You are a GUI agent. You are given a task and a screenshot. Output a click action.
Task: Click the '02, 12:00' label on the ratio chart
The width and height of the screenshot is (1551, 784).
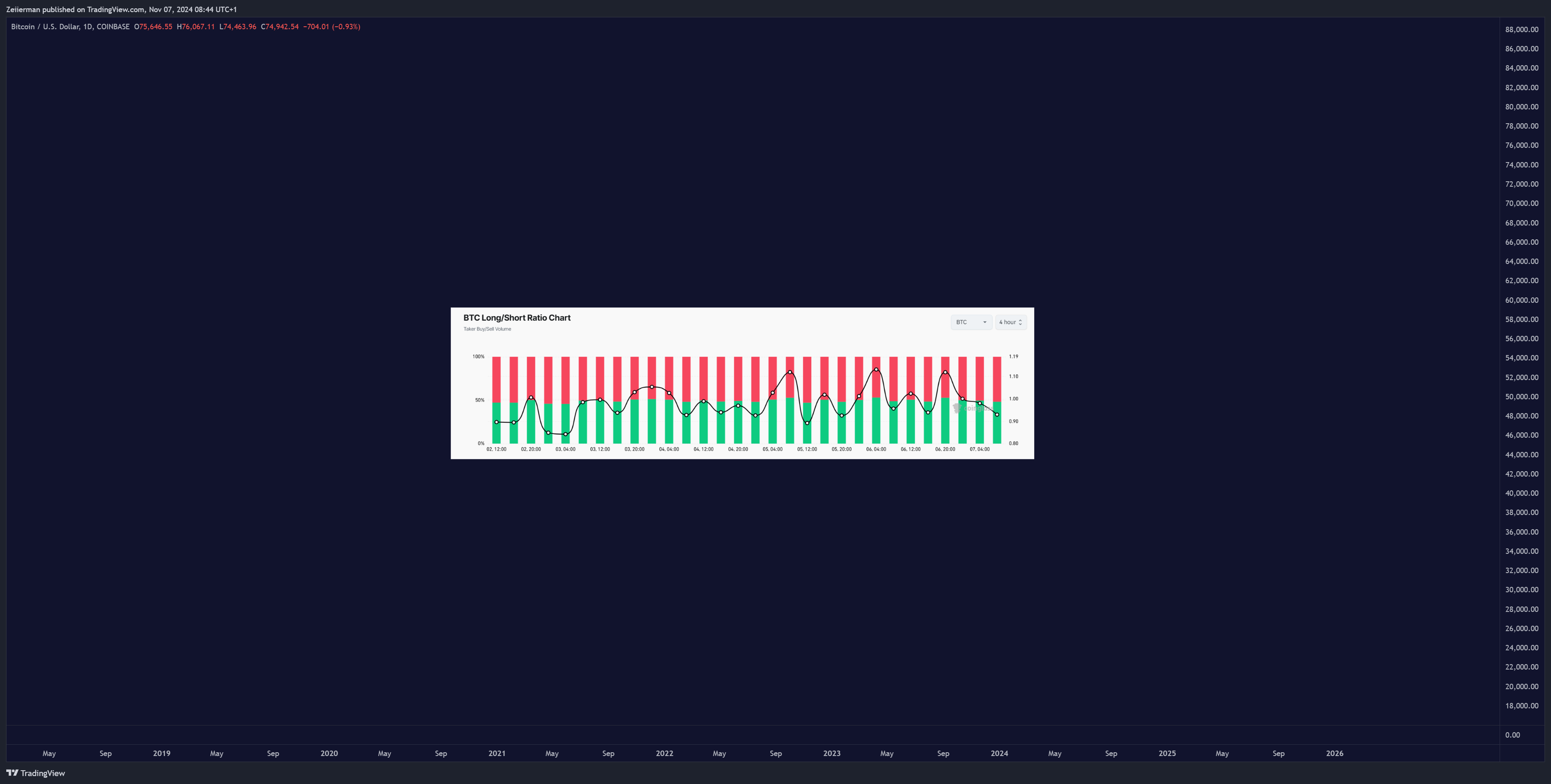[x=496, y=449]
